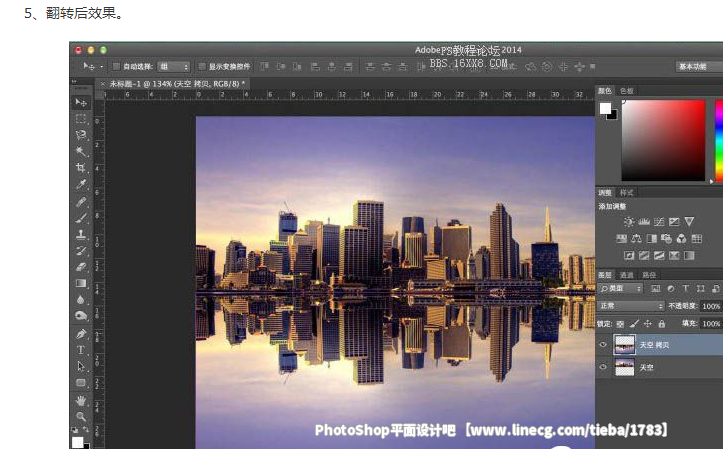Select the Eraser tool

(x=81, y=267)
